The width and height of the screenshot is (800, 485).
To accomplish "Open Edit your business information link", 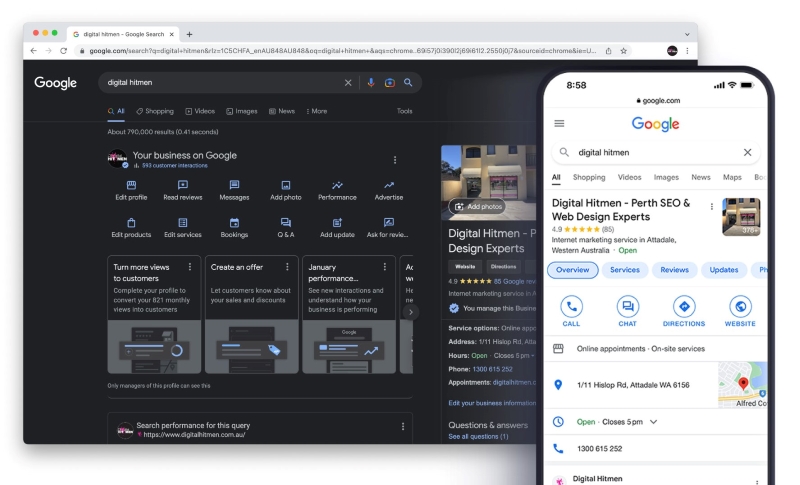I will click(x=492, y=403).
